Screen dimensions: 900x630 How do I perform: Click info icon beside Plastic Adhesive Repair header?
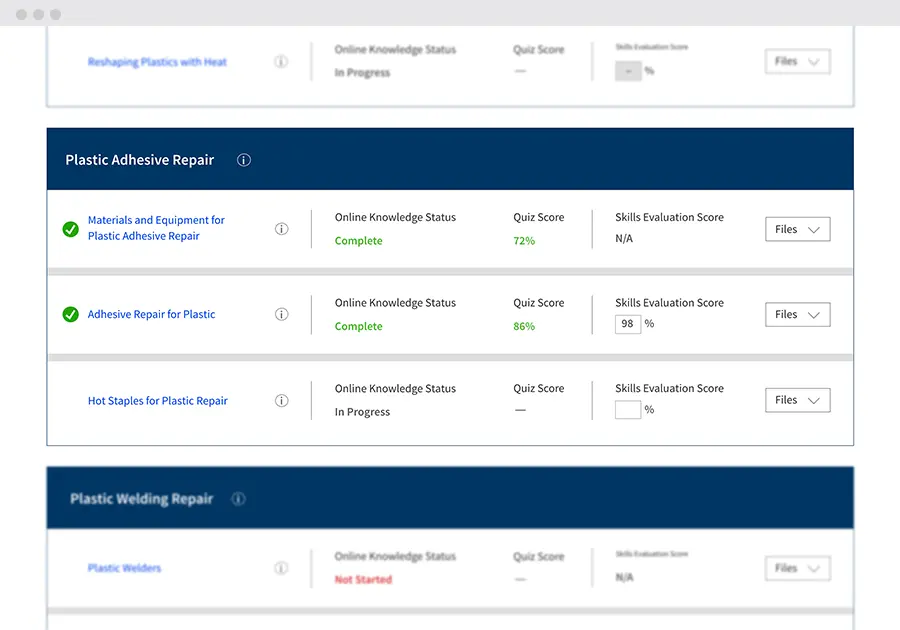point(244,160)
